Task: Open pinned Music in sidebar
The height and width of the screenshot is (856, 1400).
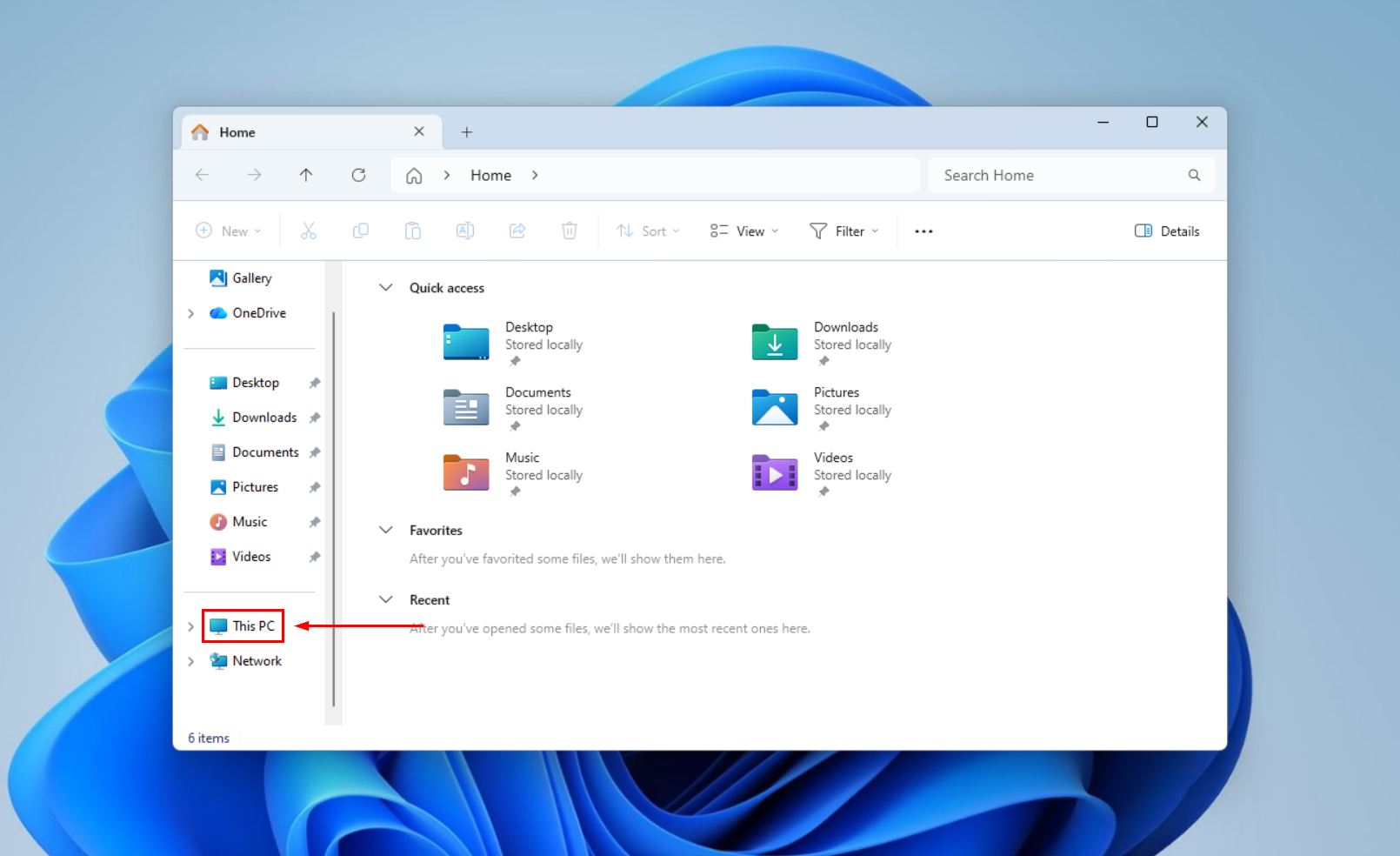Action: (x=238, y=521)
